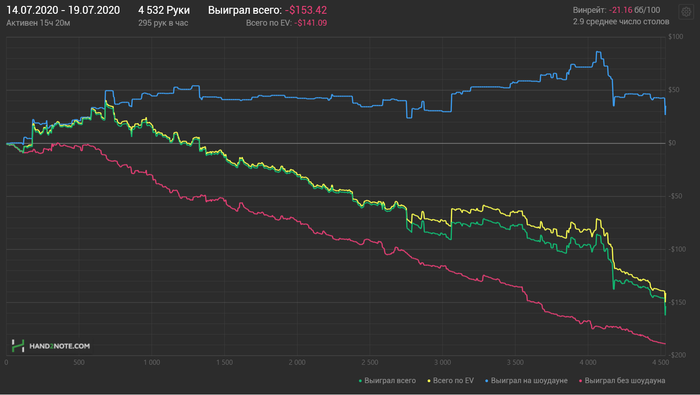Viewport: 700px width, 395px height.
Task: Click '295 рук в час' text
Action: click(x=163, y=23)
